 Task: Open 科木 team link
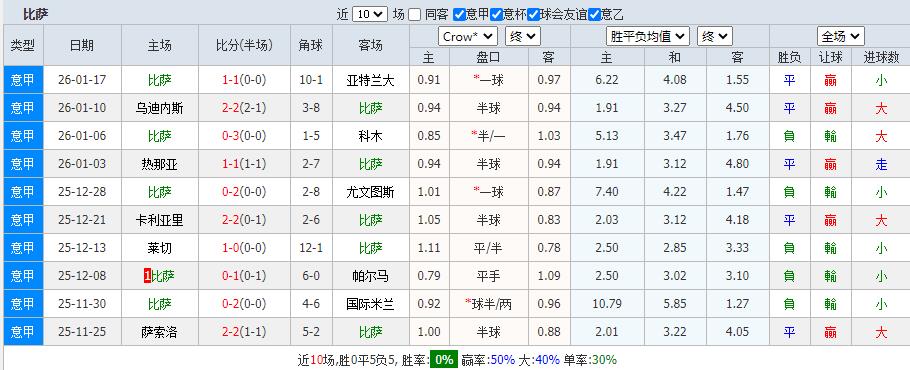(x=370, y=136)
